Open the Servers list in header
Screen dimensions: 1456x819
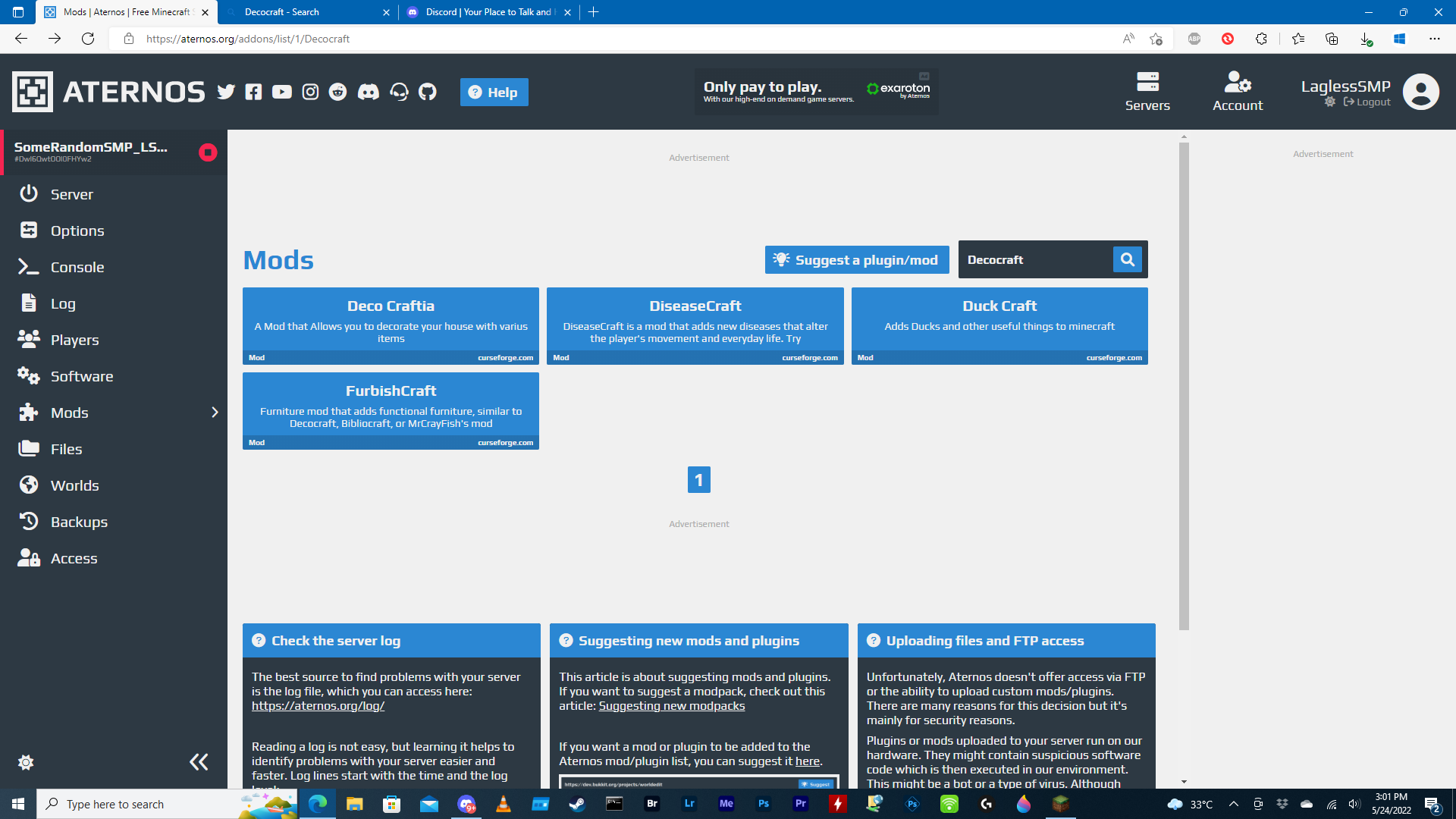coord(1147,92)
